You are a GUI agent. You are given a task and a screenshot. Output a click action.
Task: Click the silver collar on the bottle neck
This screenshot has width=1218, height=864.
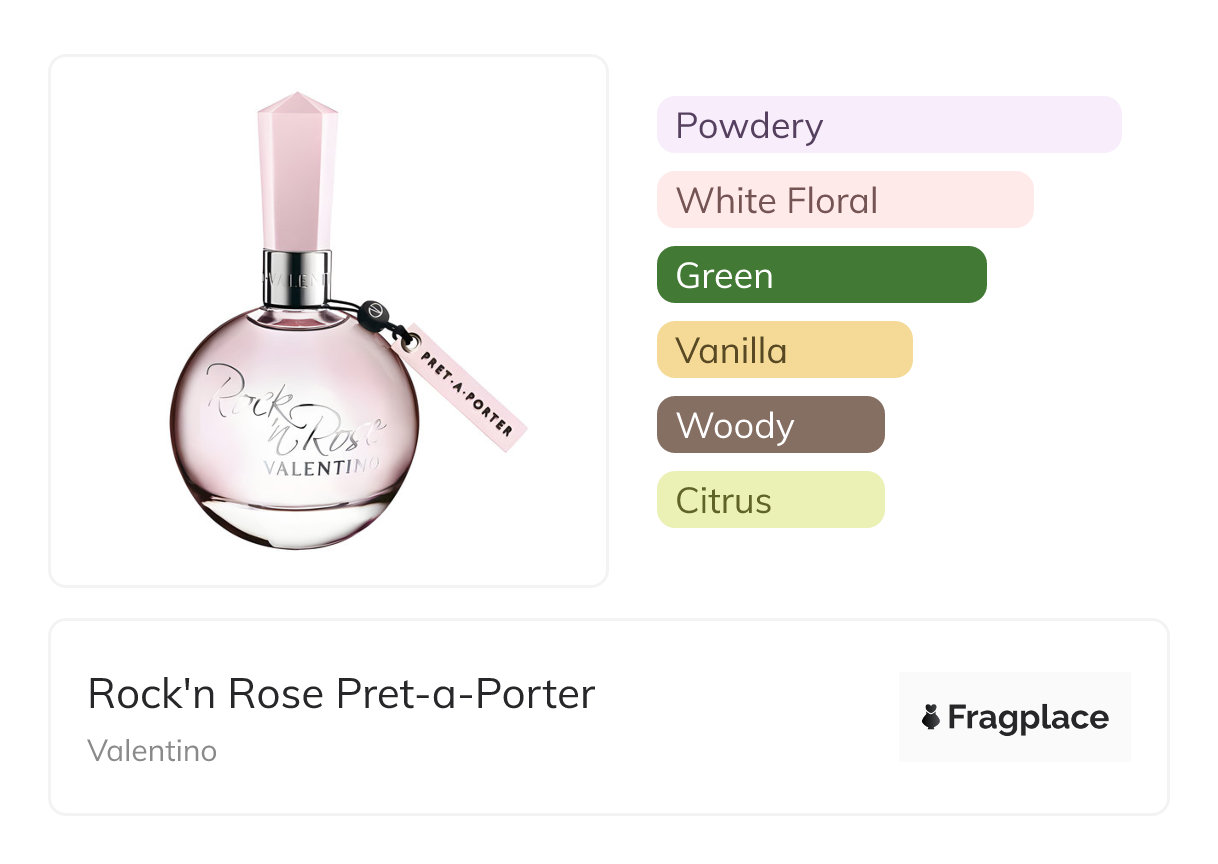point(297,277)
